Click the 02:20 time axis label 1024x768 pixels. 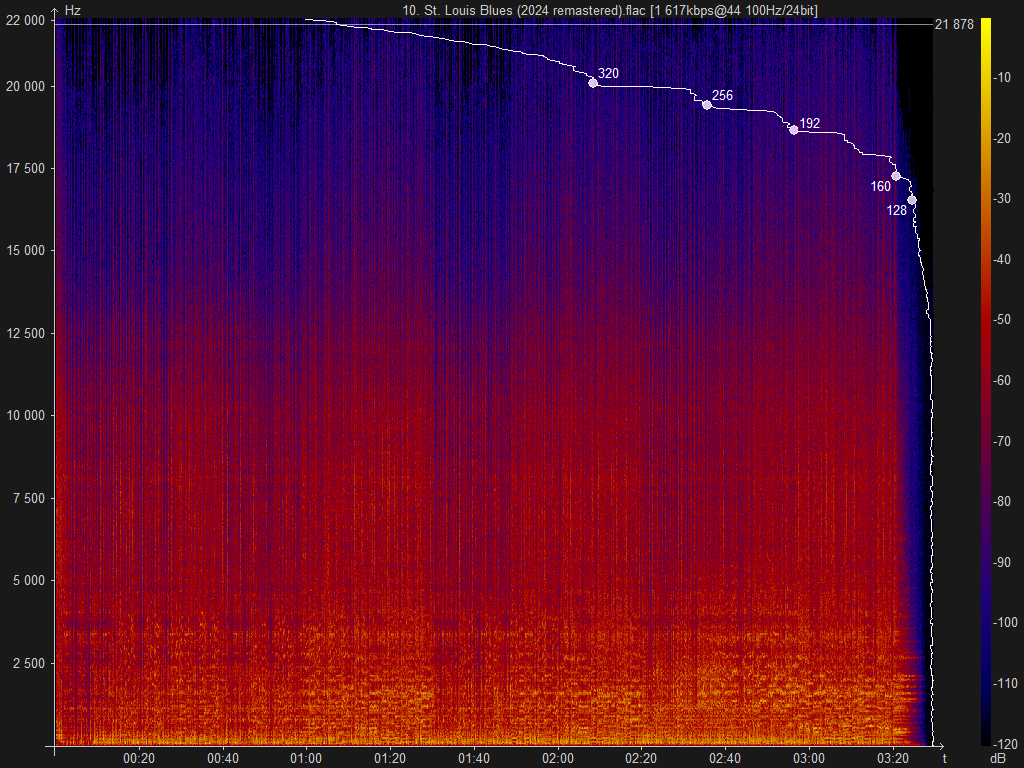(x=641, y=759)
